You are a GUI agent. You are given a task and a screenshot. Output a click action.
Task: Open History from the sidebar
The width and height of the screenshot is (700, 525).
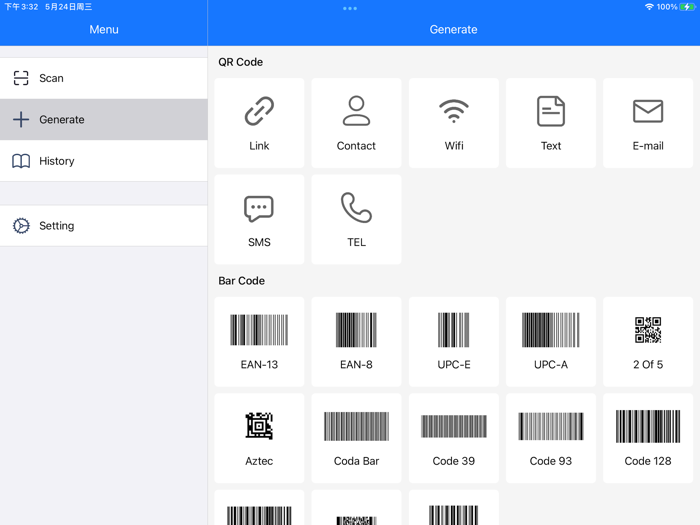[x=104, y=161]
